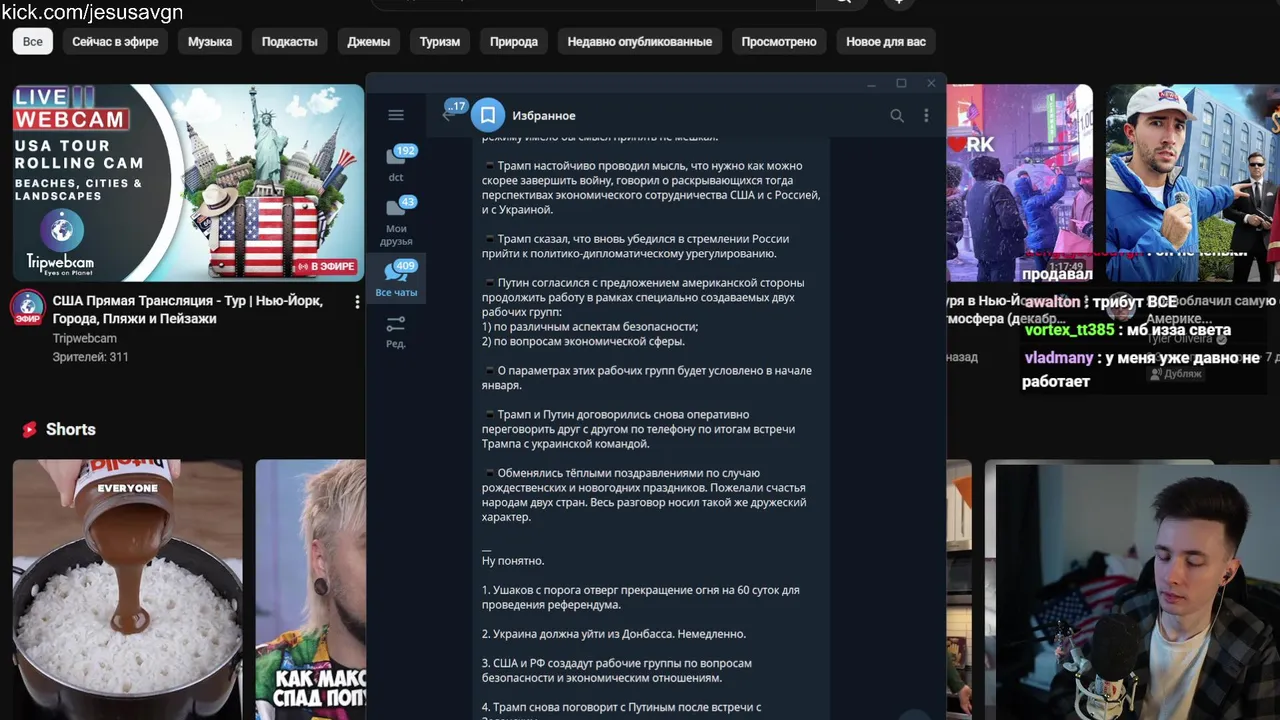The height and width of the screenshot is (720, 1280).
Task: Open Telegram chat options menu
Action: [x=926, y=116]
